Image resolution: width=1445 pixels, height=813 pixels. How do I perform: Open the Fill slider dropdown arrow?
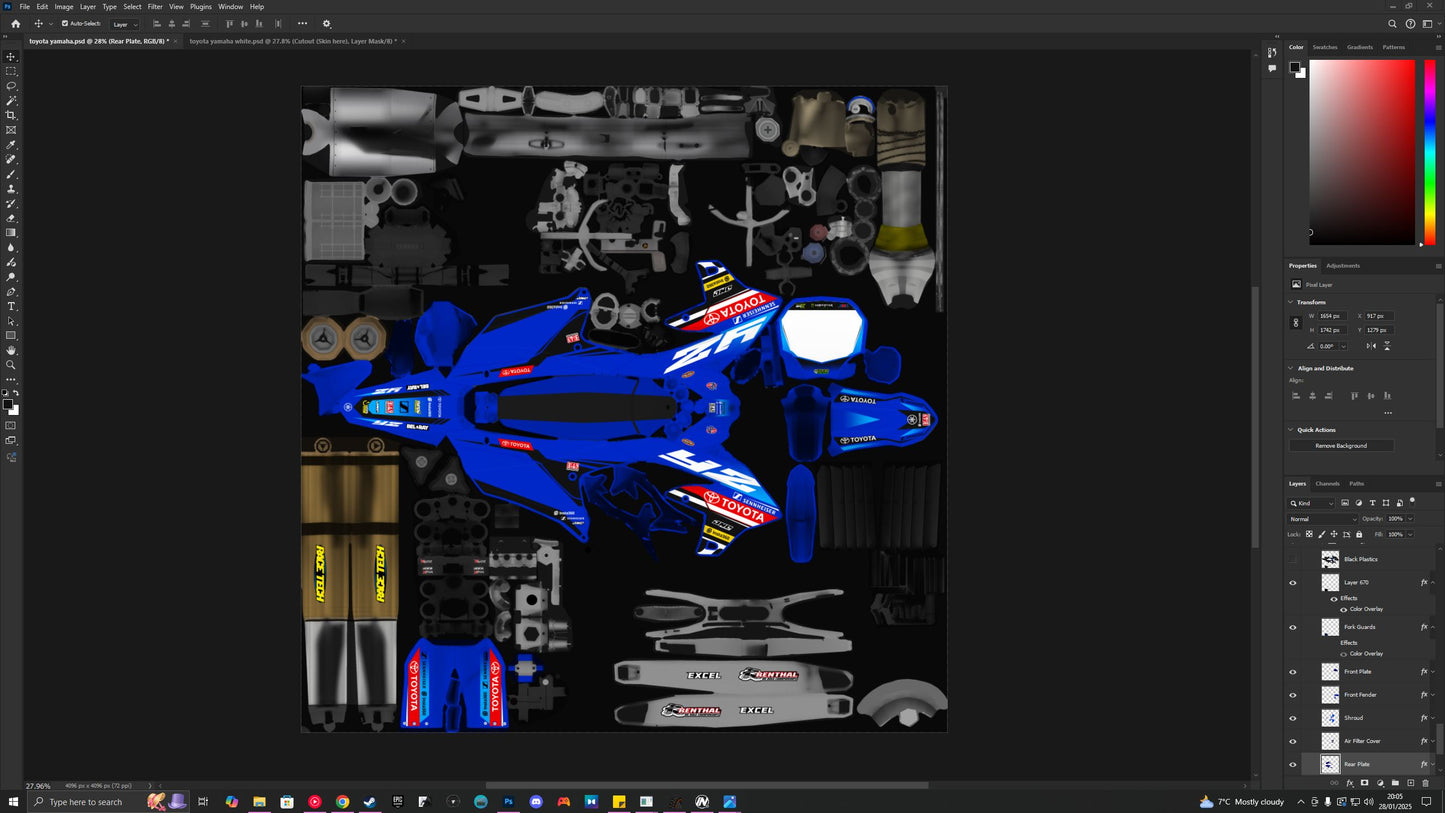(1410, 534)
